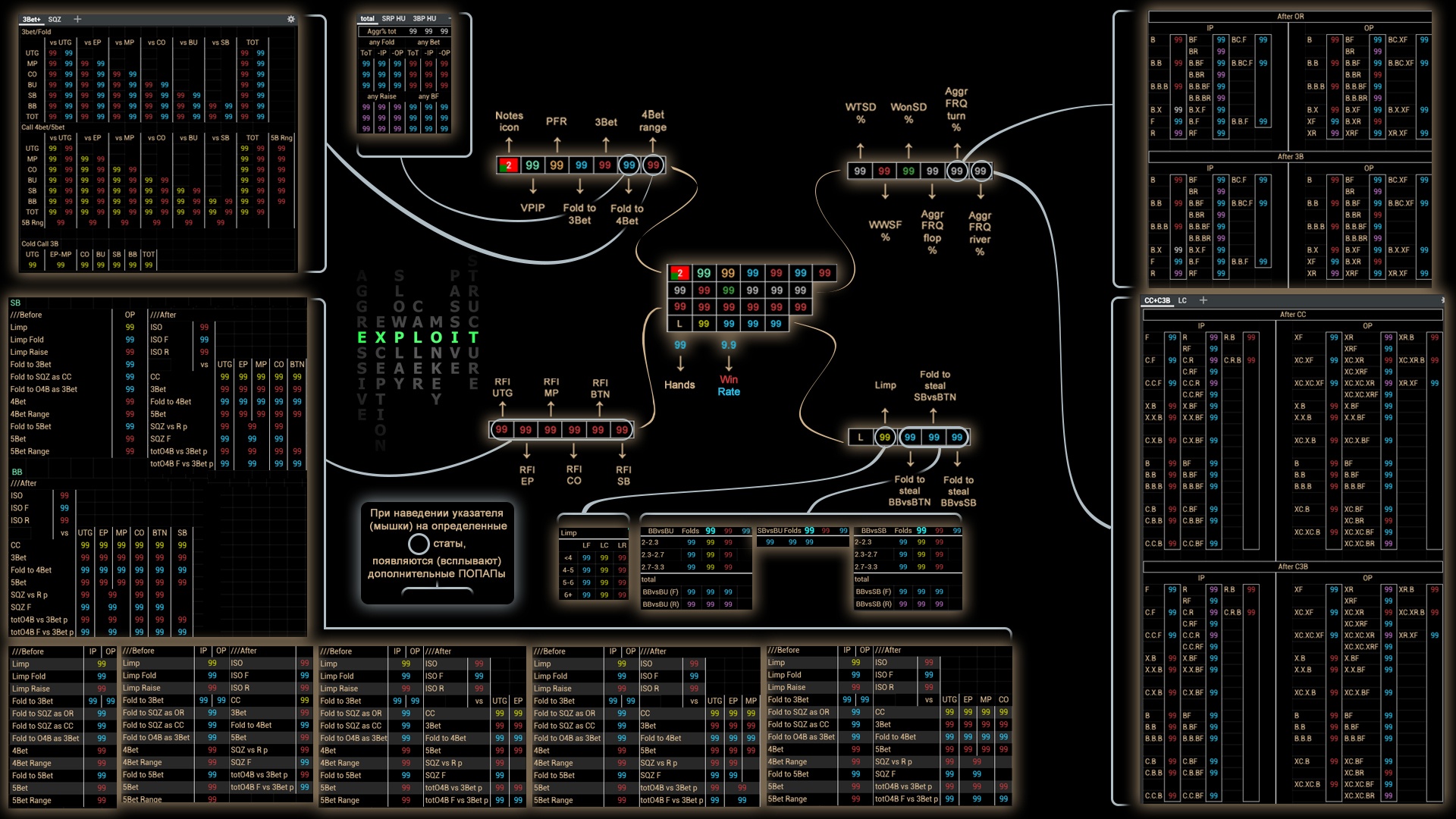Click the circled 4Bet range stat
The image size is (1456, 819).
pos(653,165)
